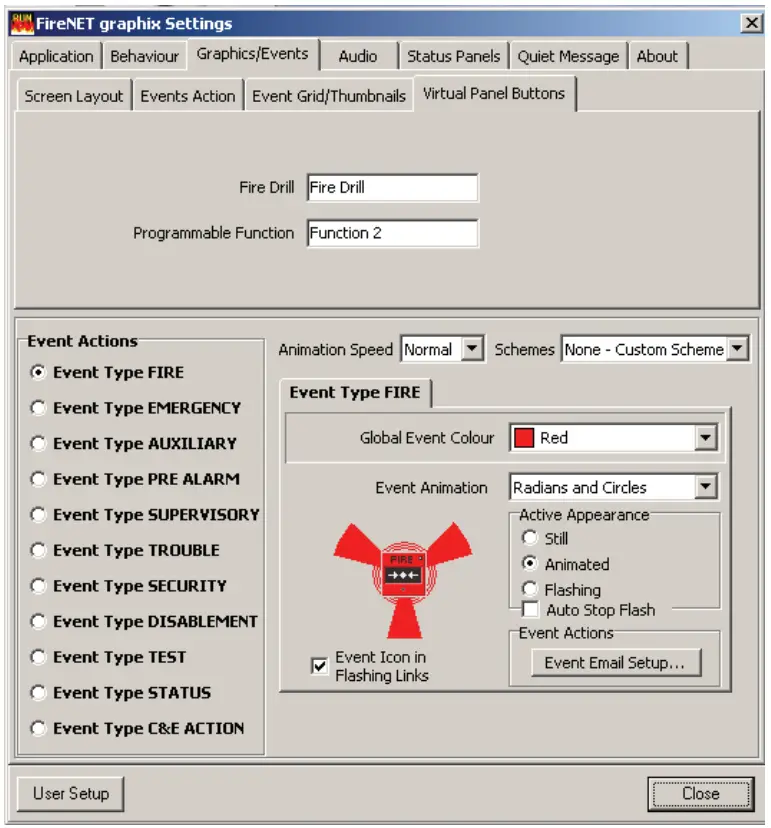Select Event Type STATUS radio button

coord(38,692)
